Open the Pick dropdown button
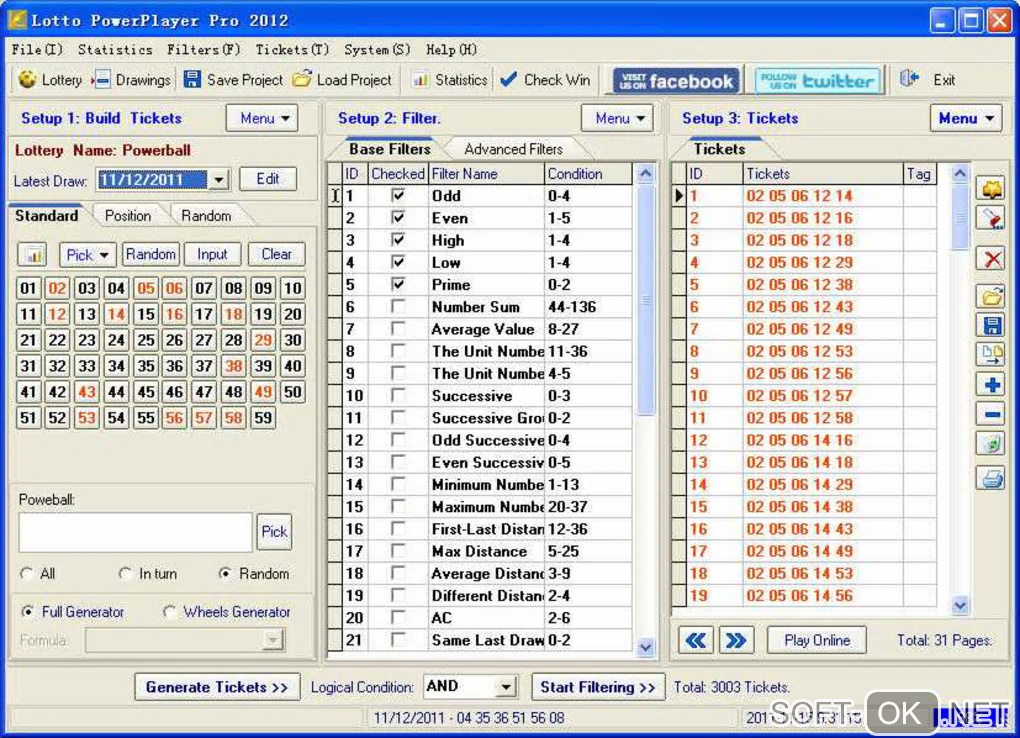Image resolution: width=1020 pixels, height=738 pixels. [x=87, y=254]
